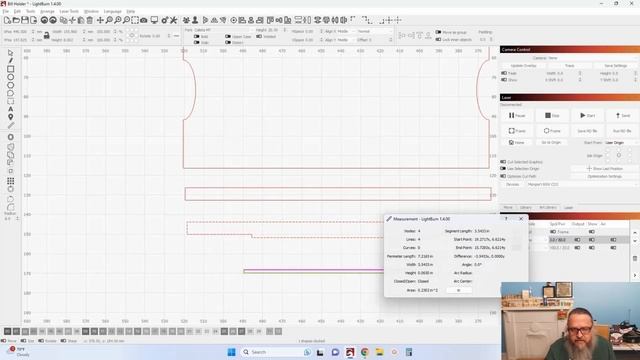Click the Circular Array tool icon
640x360 pixels.
(11, 189)
